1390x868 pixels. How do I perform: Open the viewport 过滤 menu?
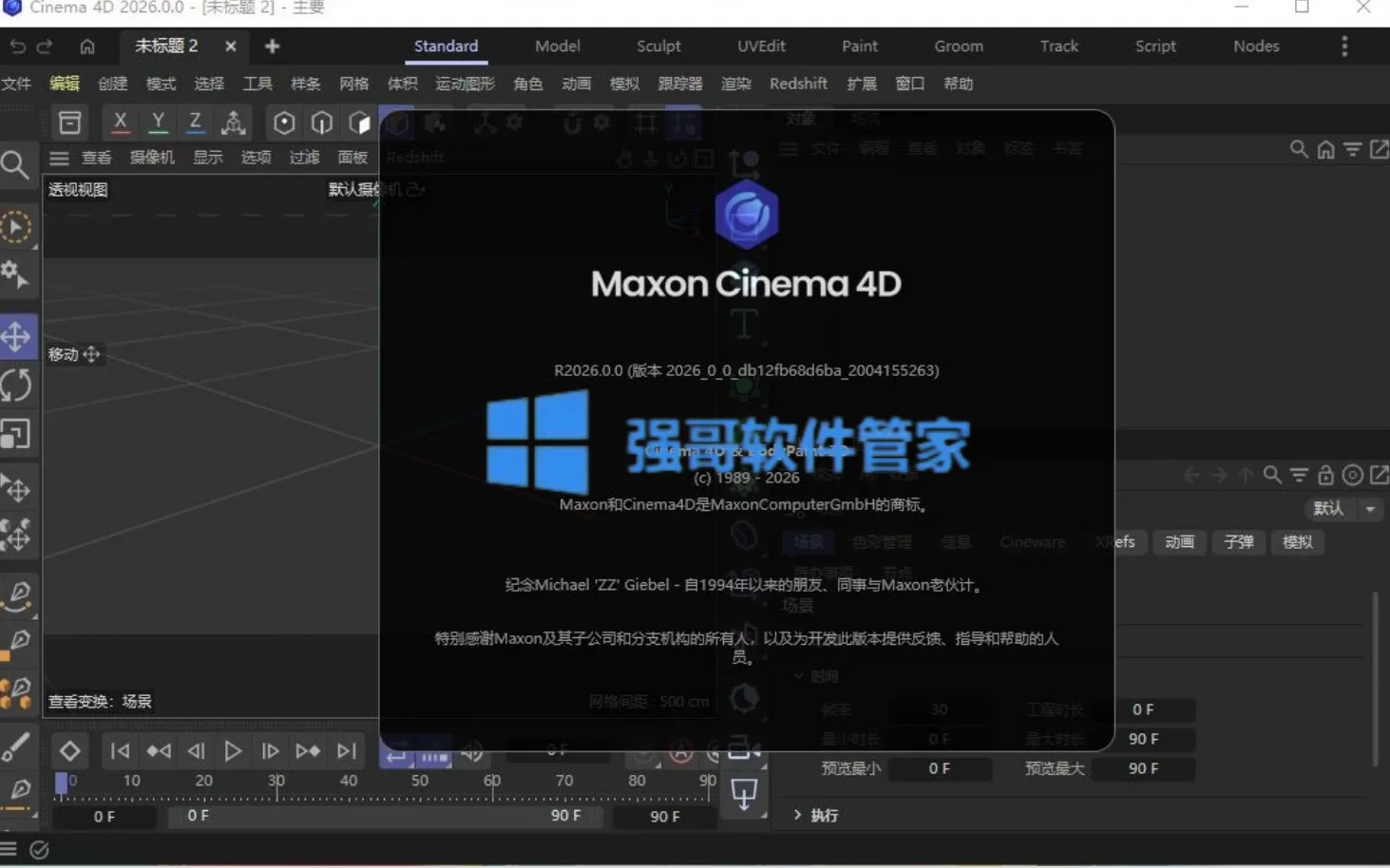click(x=304, y=158)
